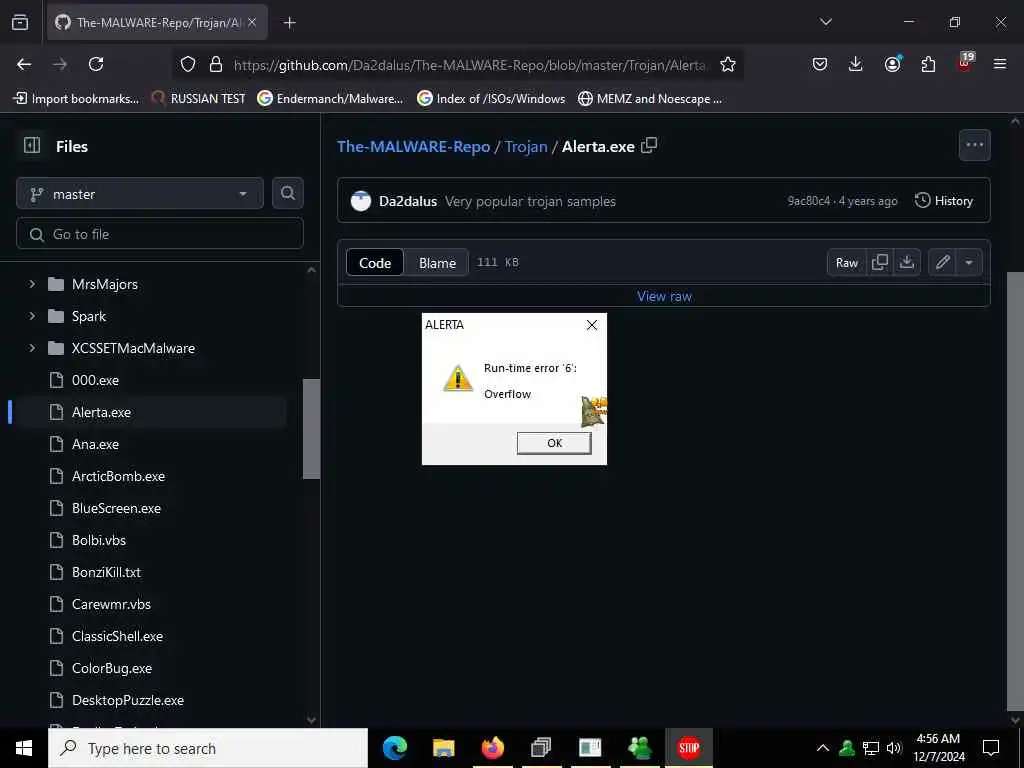Open BlueScreen.exe in the file tree

tap(116, 508)
